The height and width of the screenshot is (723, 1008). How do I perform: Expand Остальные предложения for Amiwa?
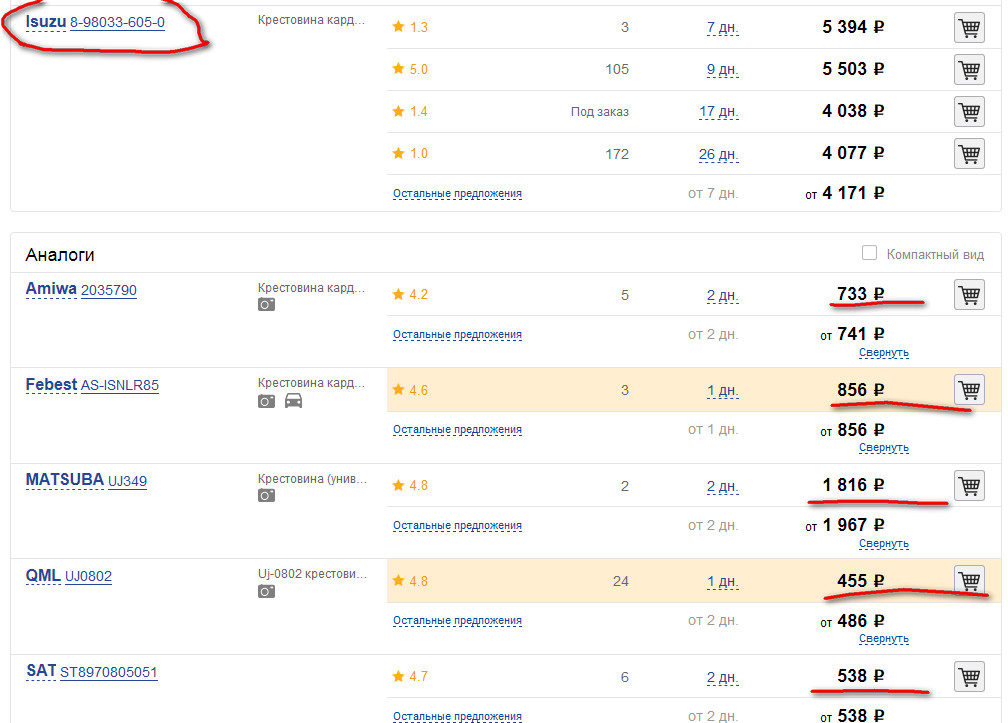pos(457,335)
